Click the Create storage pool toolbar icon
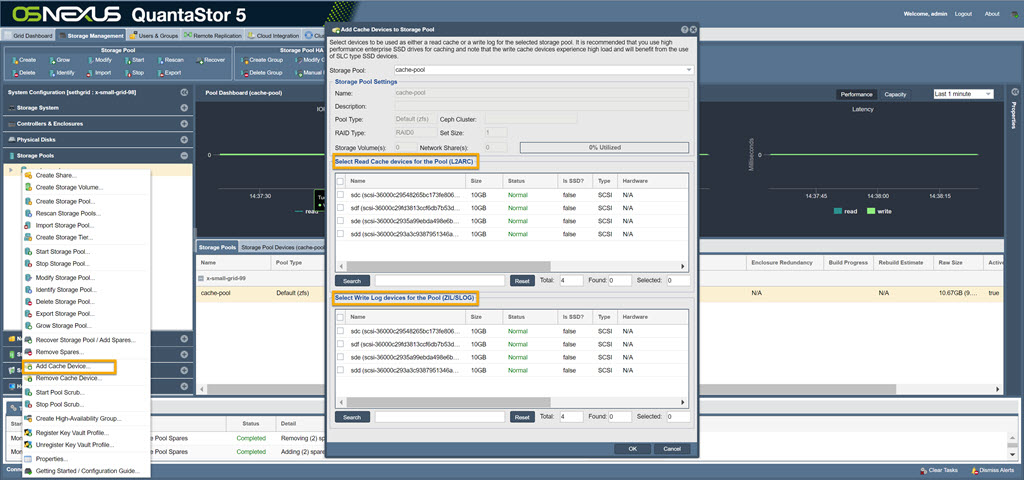 [14, 60]
